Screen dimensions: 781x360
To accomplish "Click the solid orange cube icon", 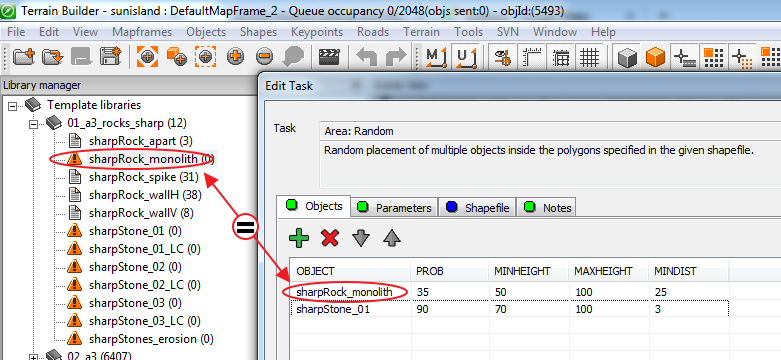I will pyautogui.click(x=655, y=57).
